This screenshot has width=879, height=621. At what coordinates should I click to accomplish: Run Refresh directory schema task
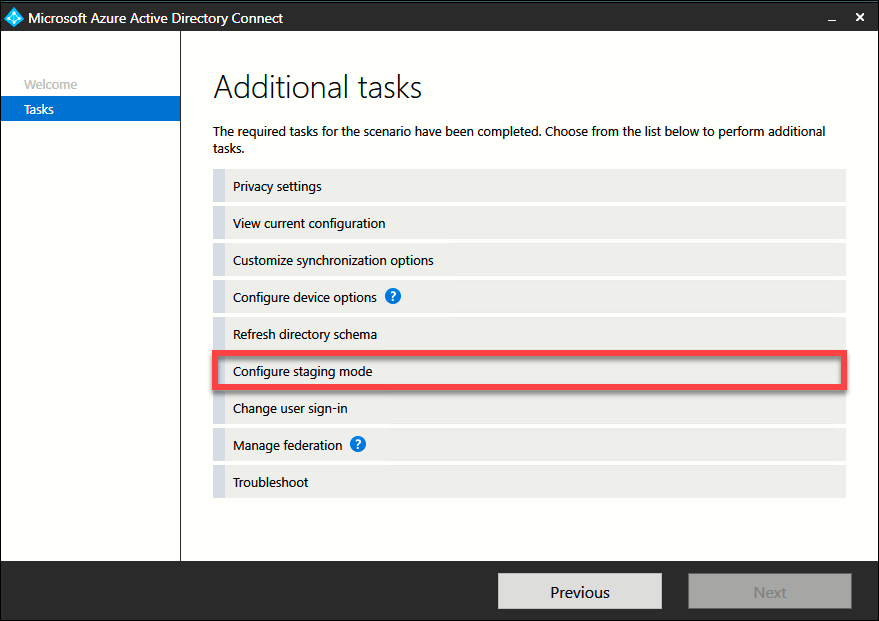tap(305, 334)
